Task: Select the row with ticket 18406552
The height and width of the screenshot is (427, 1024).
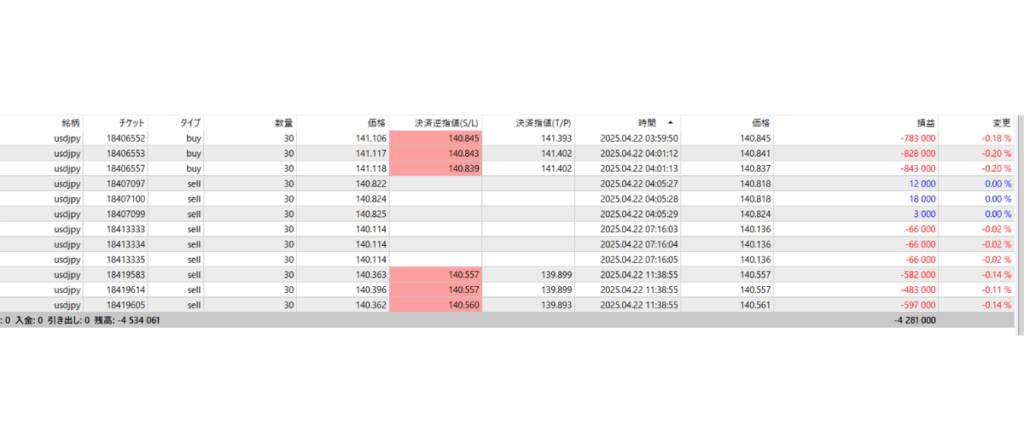Action: click(507, 138)
